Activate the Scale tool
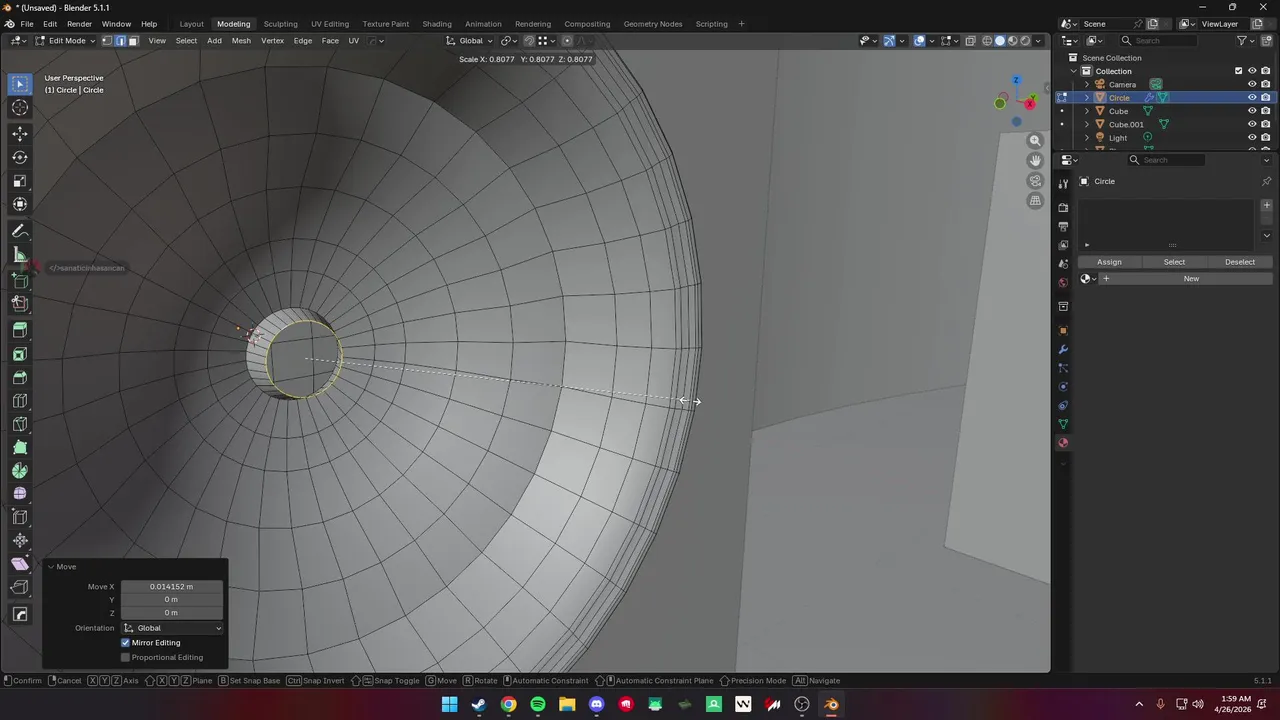The height and width of the screenshot is (720, 1280). [20, 181]
